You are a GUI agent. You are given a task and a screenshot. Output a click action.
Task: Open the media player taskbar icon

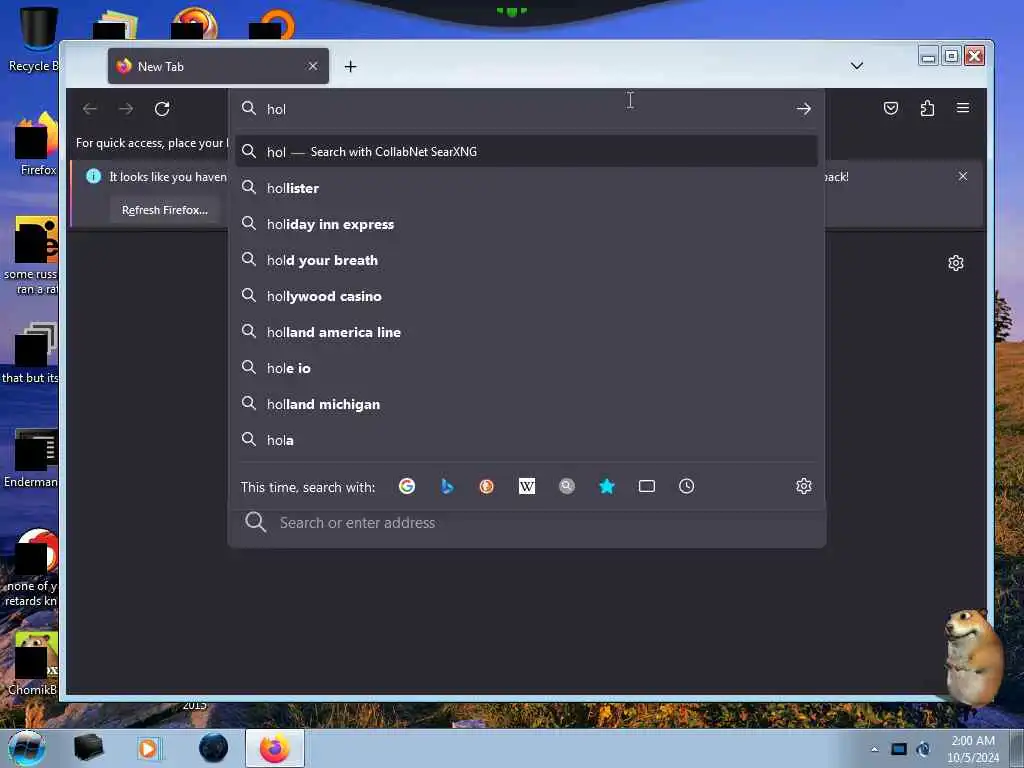pos(148,748)
